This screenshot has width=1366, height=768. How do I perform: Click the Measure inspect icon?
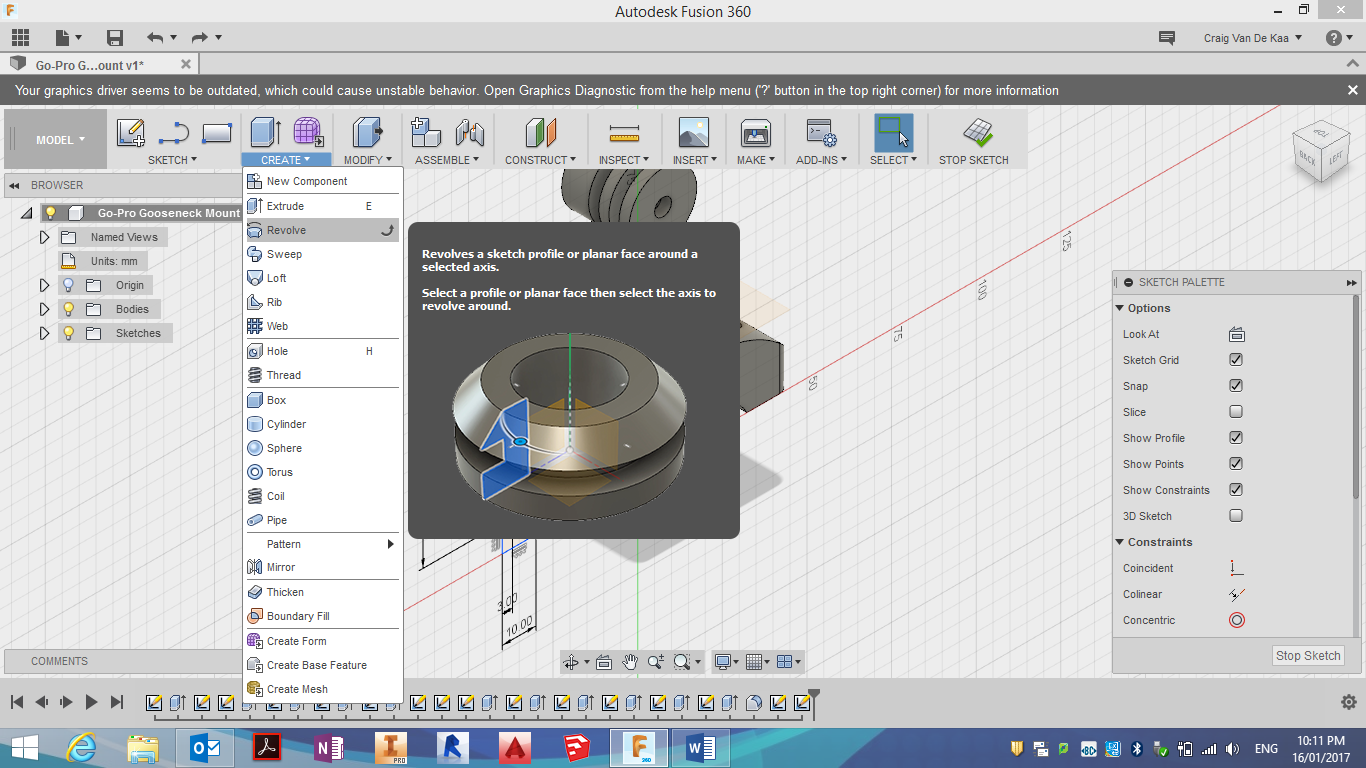tap(624, 133)
